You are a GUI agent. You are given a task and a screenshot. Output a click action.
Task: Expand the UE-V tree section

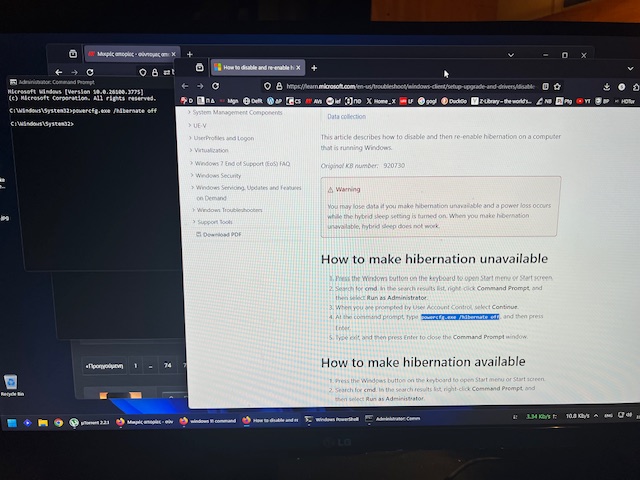tap(200, 126)
